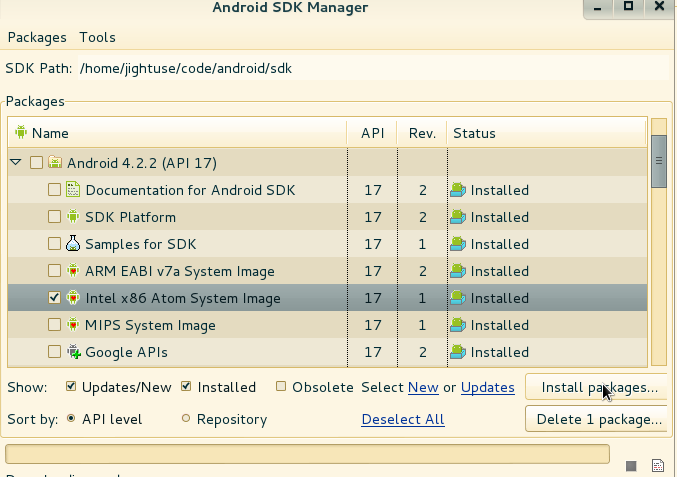Screen dimensions: 677x477
Task: Uncheck the Intel x86 Atom System Image checkbox
Action: pos(54,297)
